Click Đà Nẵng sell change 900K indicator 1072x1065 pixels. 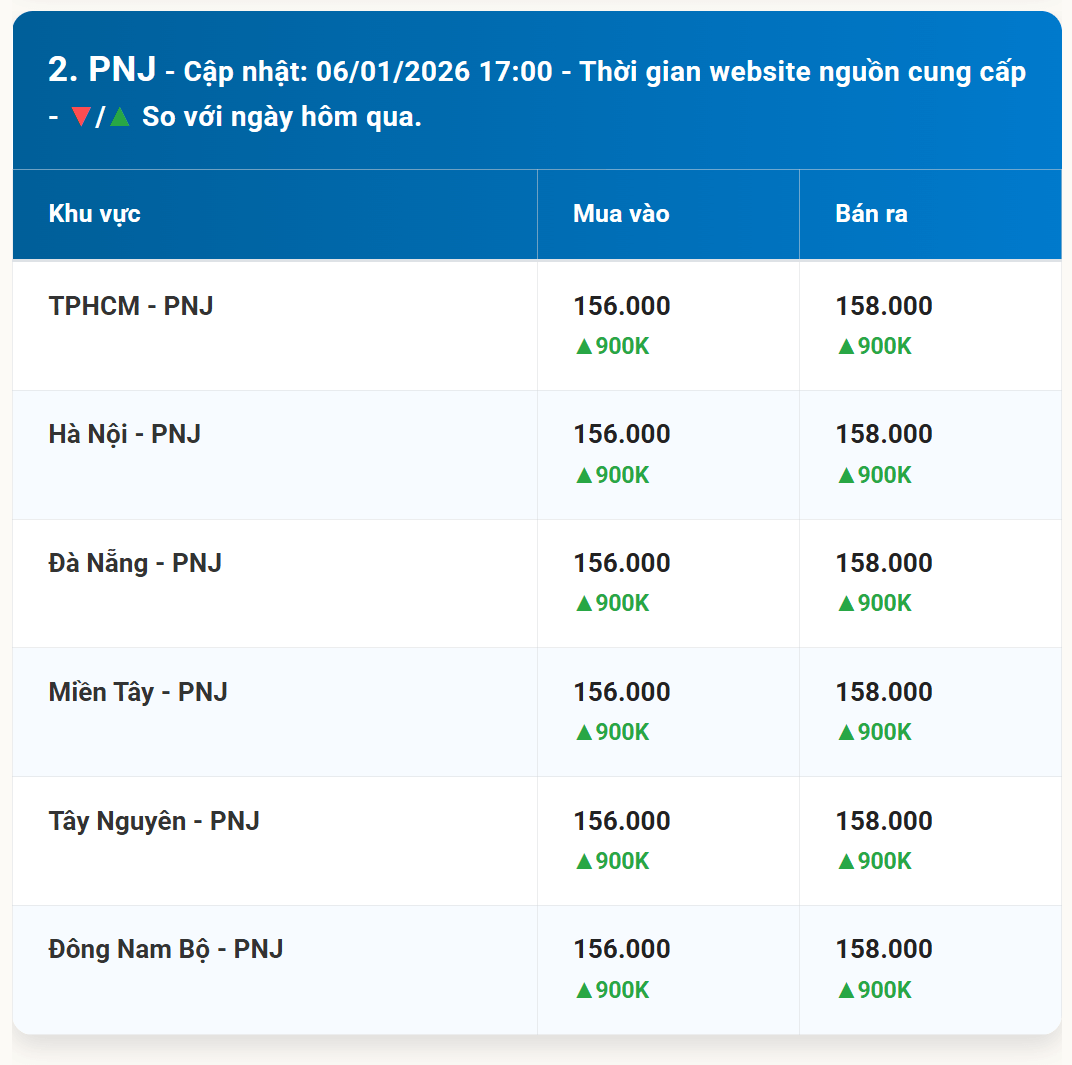click(875, 603)
